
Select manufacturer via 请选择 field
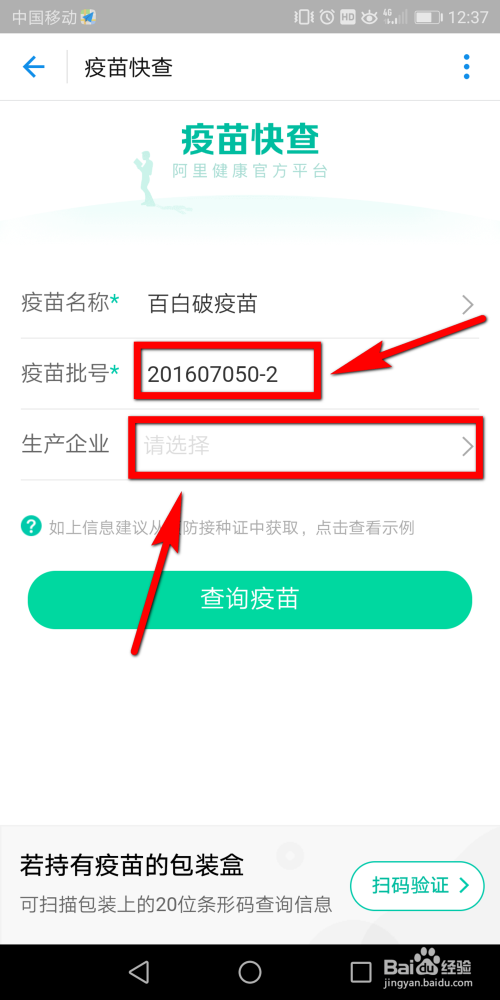(x=304, y=445)
